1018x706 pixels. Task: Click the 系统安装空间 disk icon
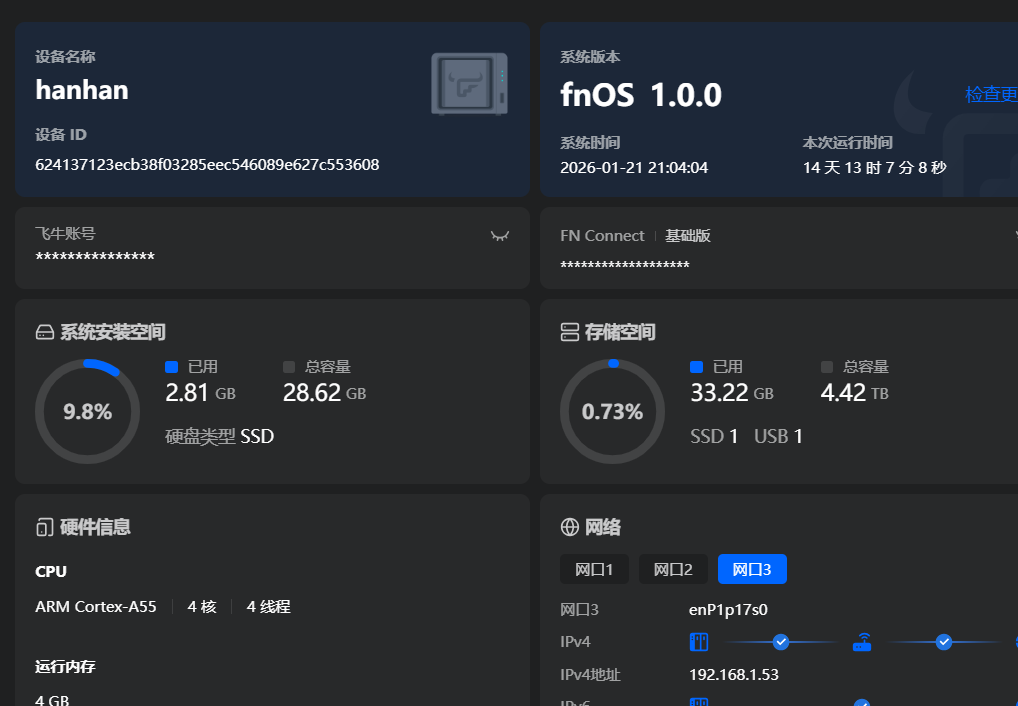[x=44, y=332]
